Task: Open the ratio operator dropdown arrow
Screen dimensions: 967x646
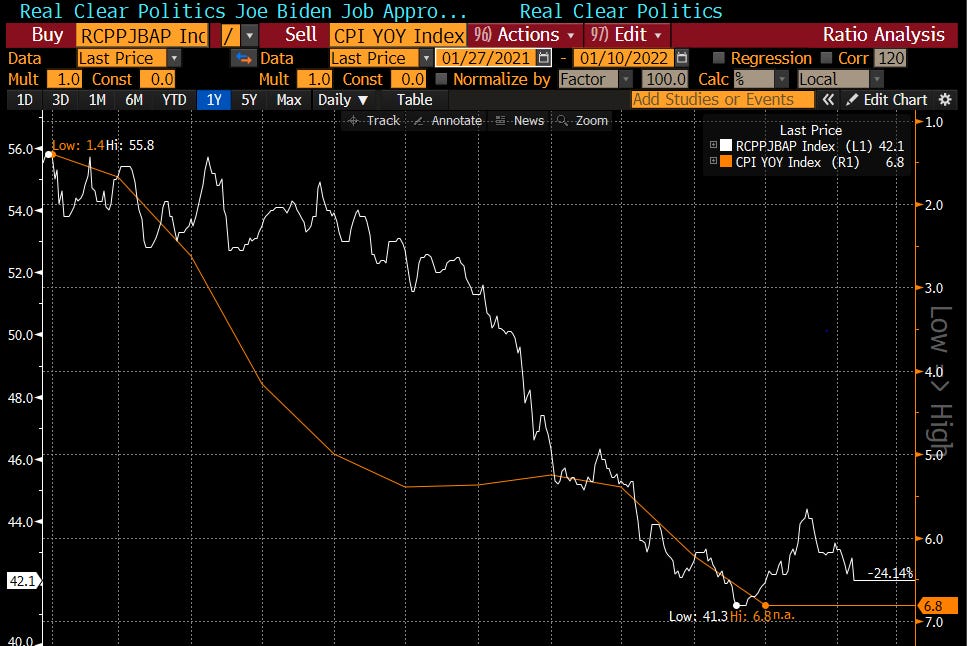Action: click(249, 36)
